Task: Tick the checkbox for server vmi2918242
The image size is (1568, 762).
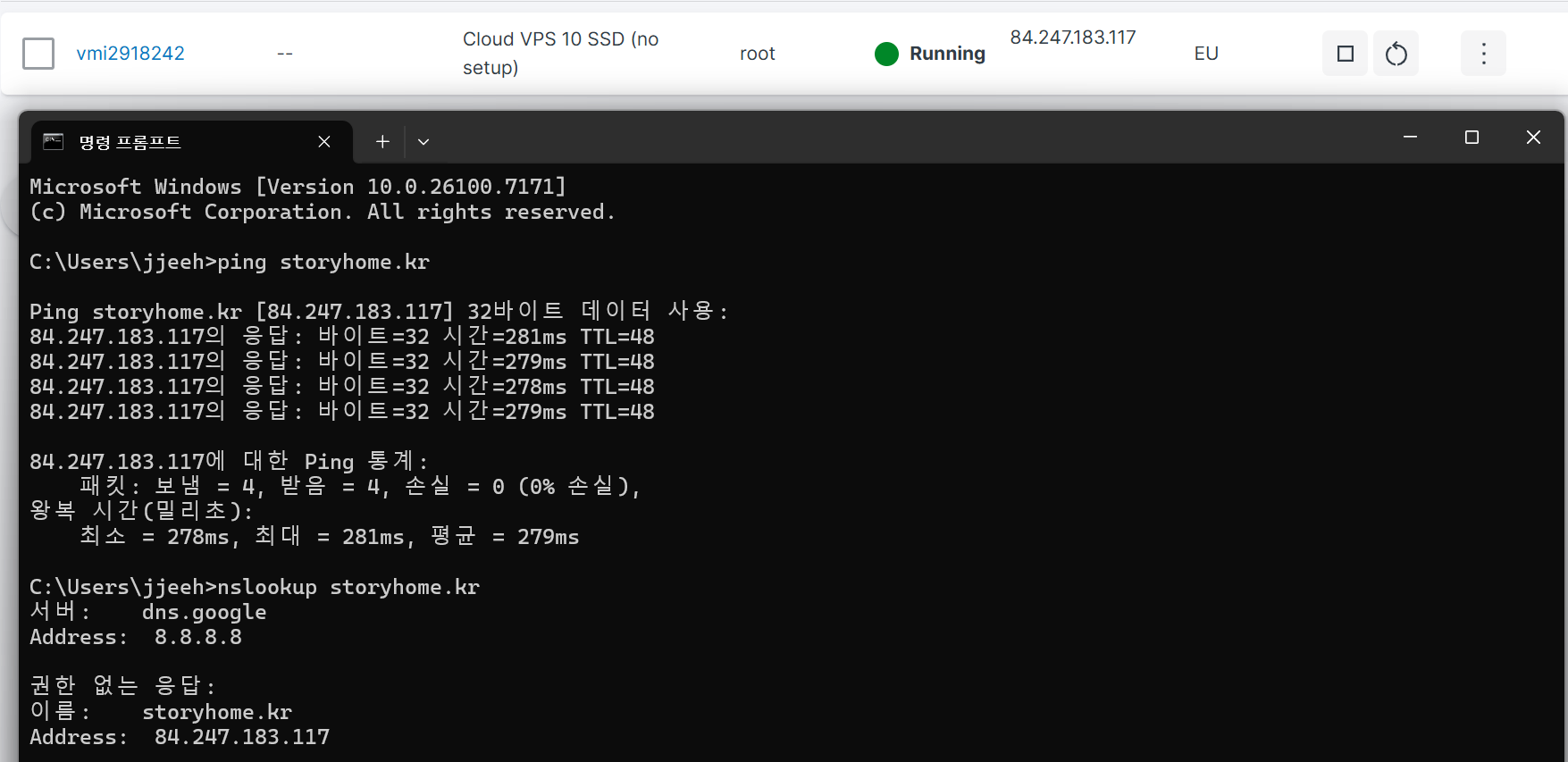Action: (38, 54)
